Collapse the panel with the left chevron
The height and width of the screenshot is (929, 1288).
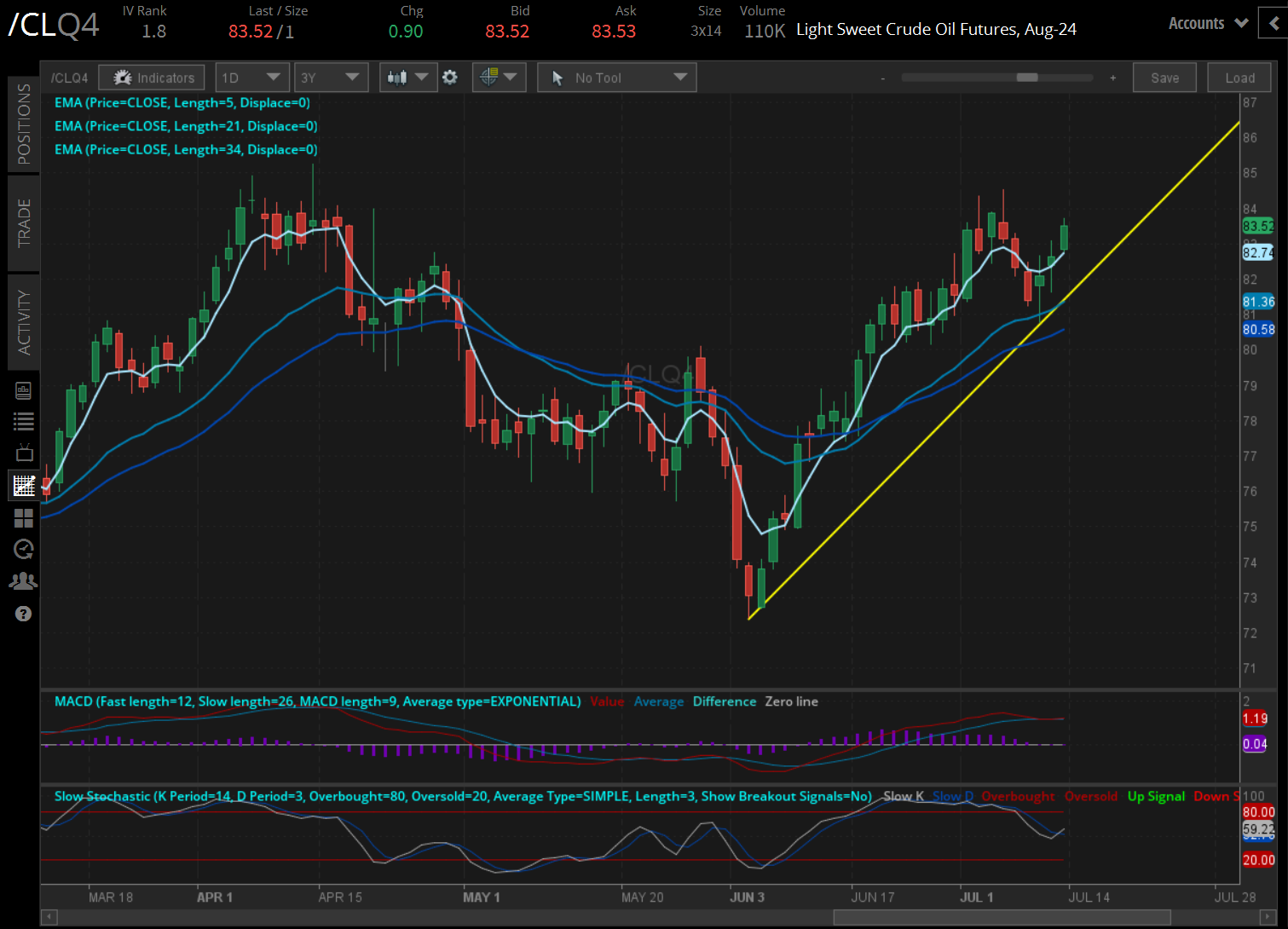pyautogui.click(x=1274, y=24)
